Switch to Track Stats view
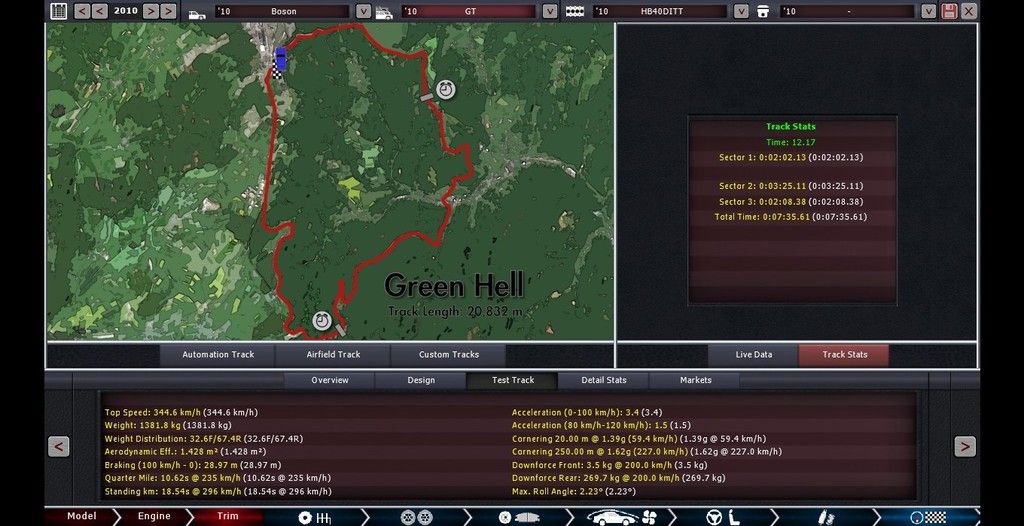Viewport: 1024px width, 526px height. coord(844,355)
